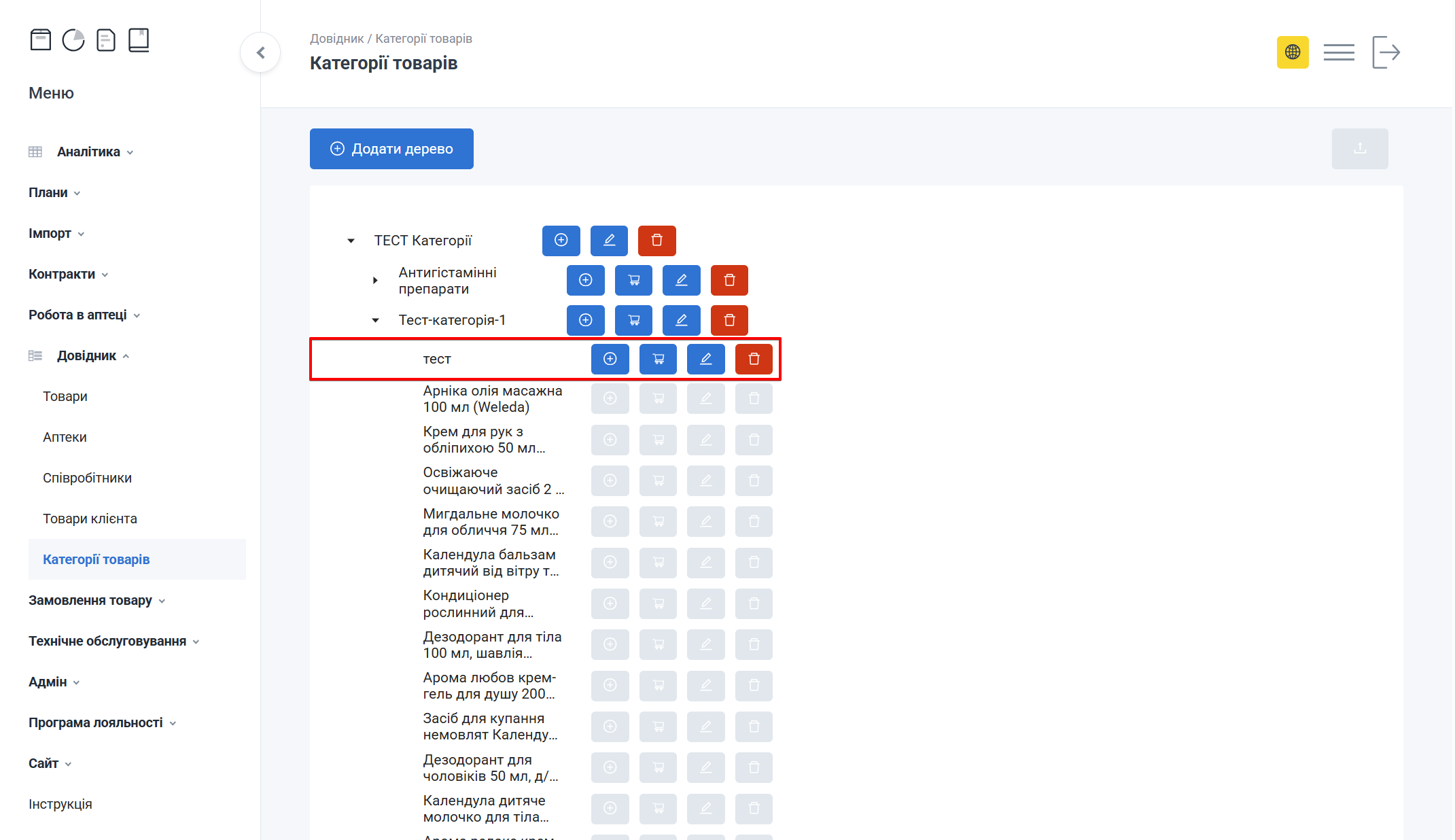Click the logout arrow icon
The image size is (1455, 840).
(1386, 52)
